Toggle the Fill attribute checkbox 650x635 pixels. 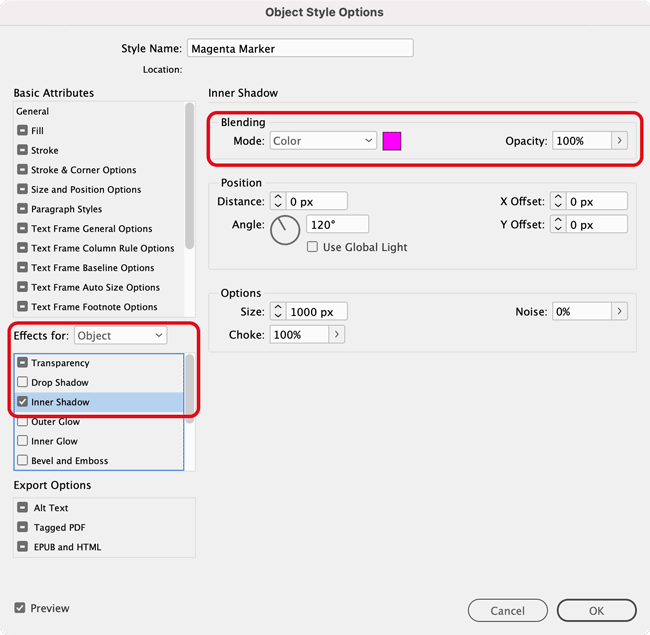click(22, 131)
